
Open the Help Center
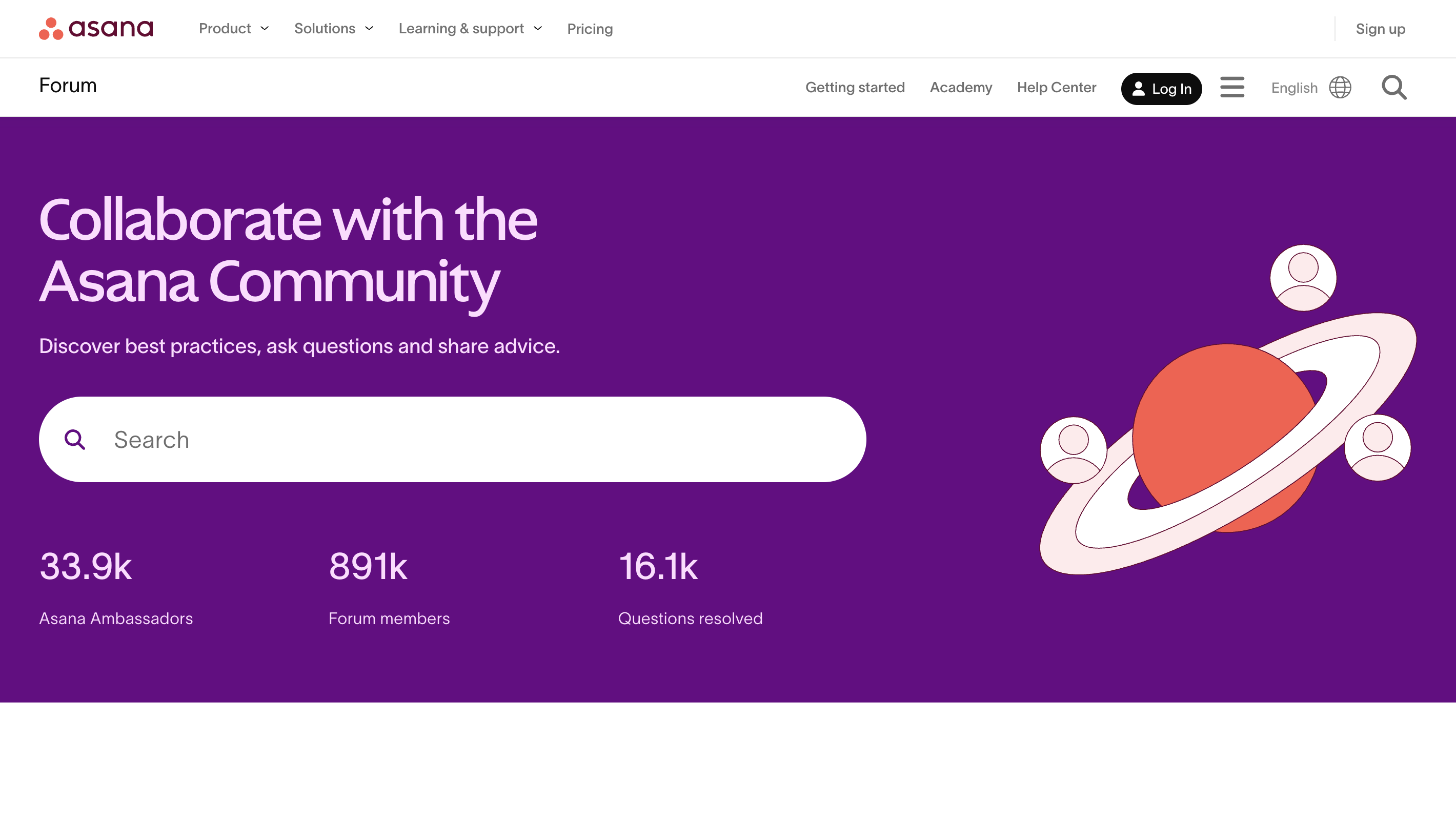(1057, 87)
